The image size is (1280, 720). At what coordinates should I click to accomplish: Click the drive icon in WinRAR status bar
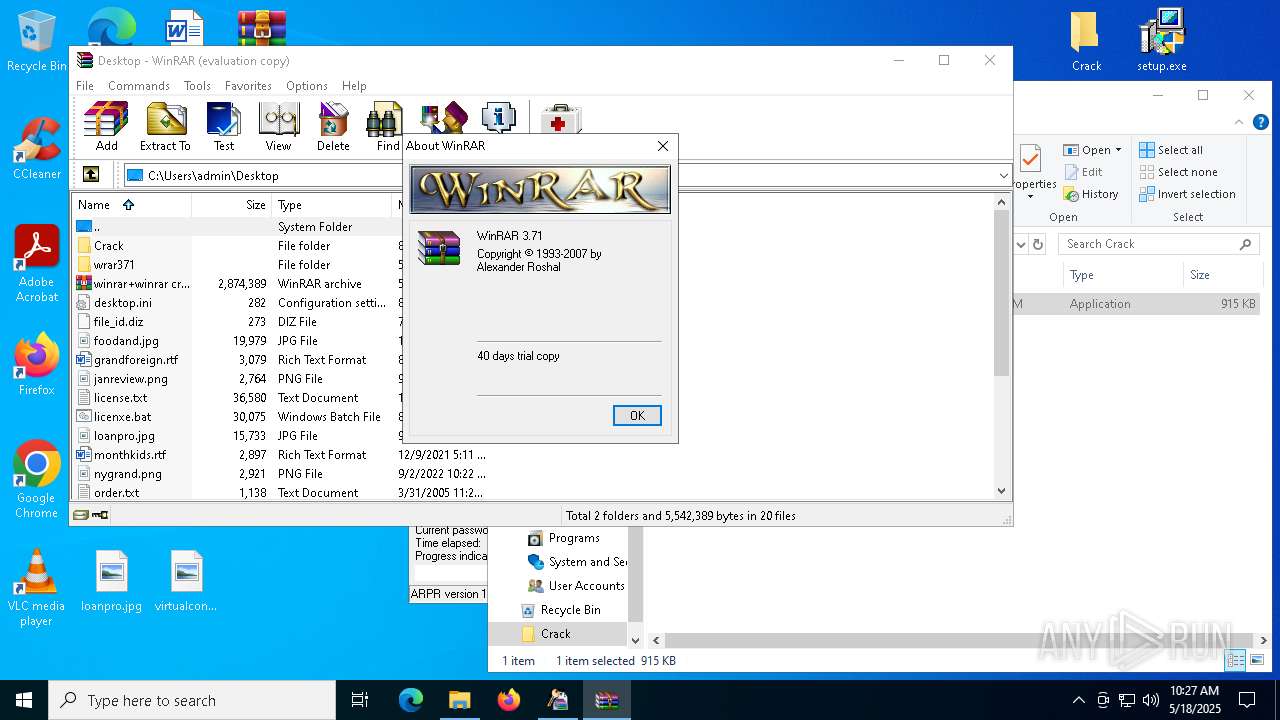tap(82, 515)
